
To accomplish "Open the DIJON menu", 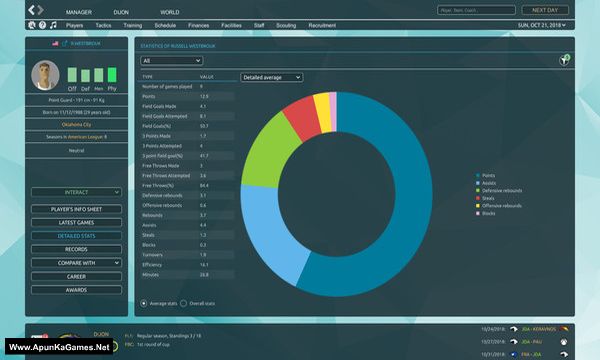I will click(121, 12).
